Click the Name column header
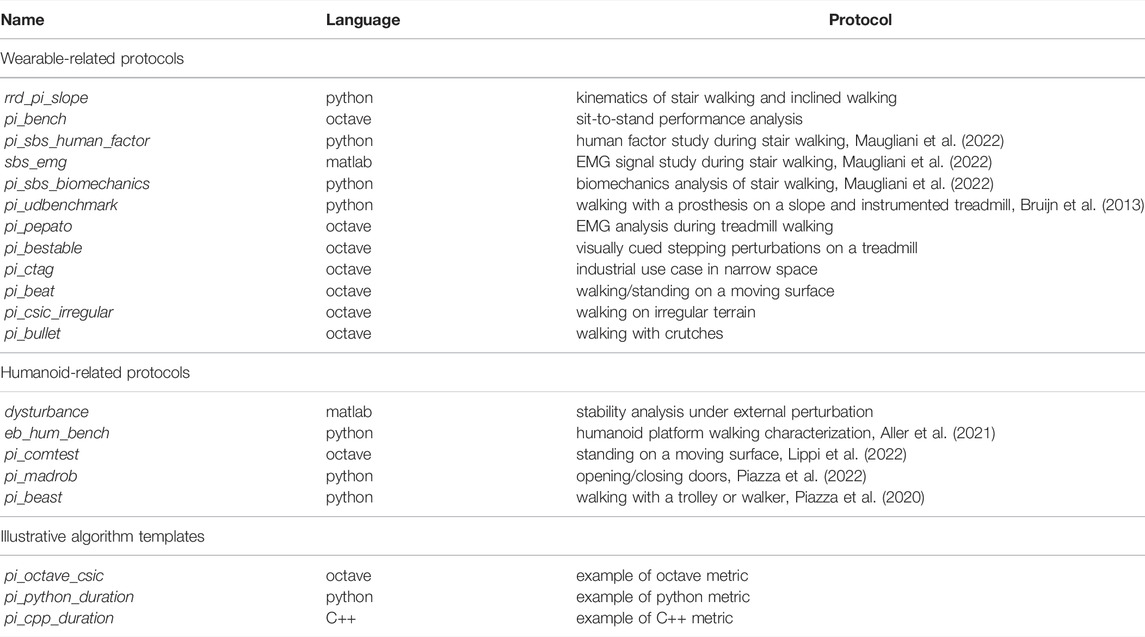 (22, 19)
